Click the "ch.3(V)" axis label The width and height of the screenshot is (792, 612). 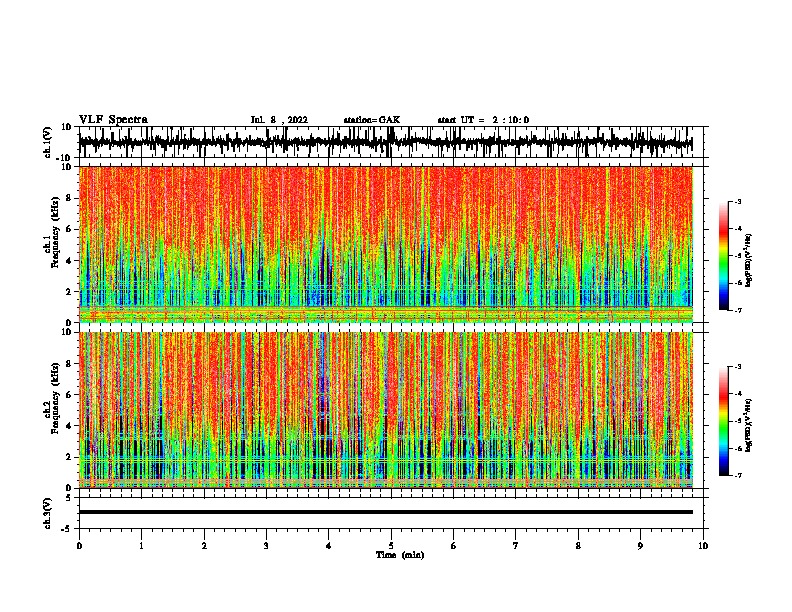[x=47, y=514]
